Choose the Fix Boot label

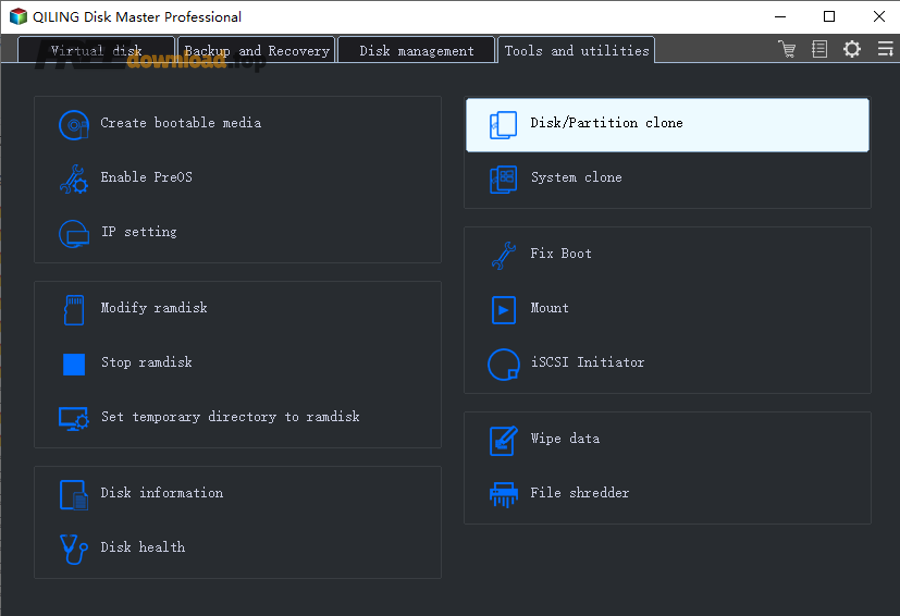[x=561, y=253]
